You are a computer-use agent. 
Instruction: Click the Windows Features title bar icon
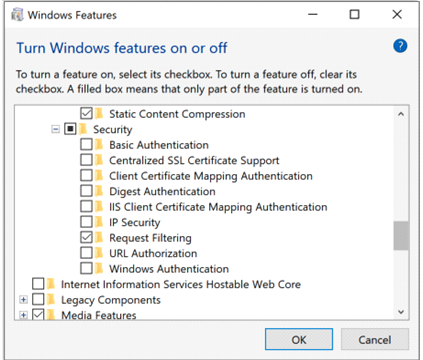point(17,15)
